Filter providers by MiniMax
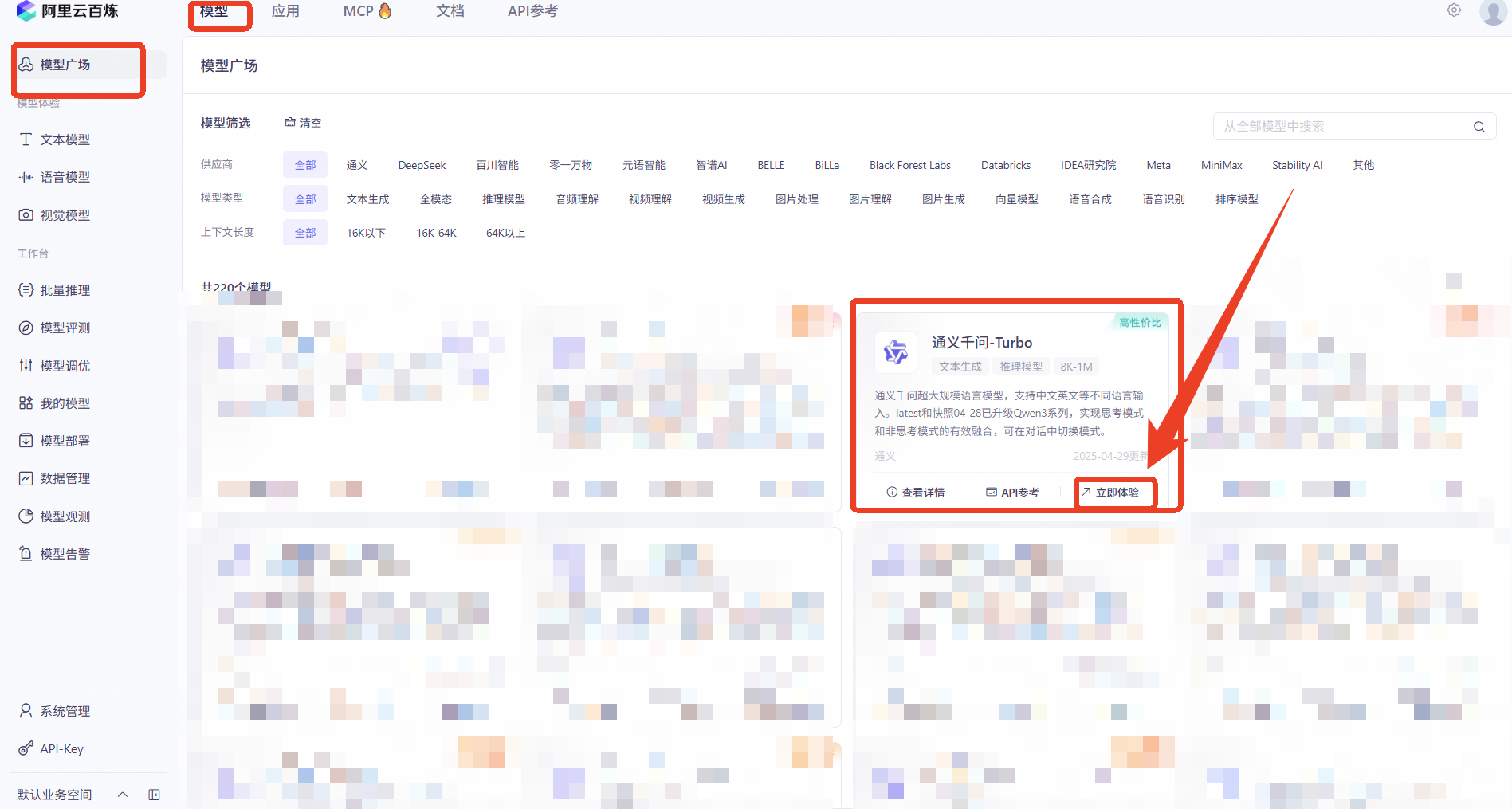Viewport: 1512px width, 809px height. tap(1222, 165)
